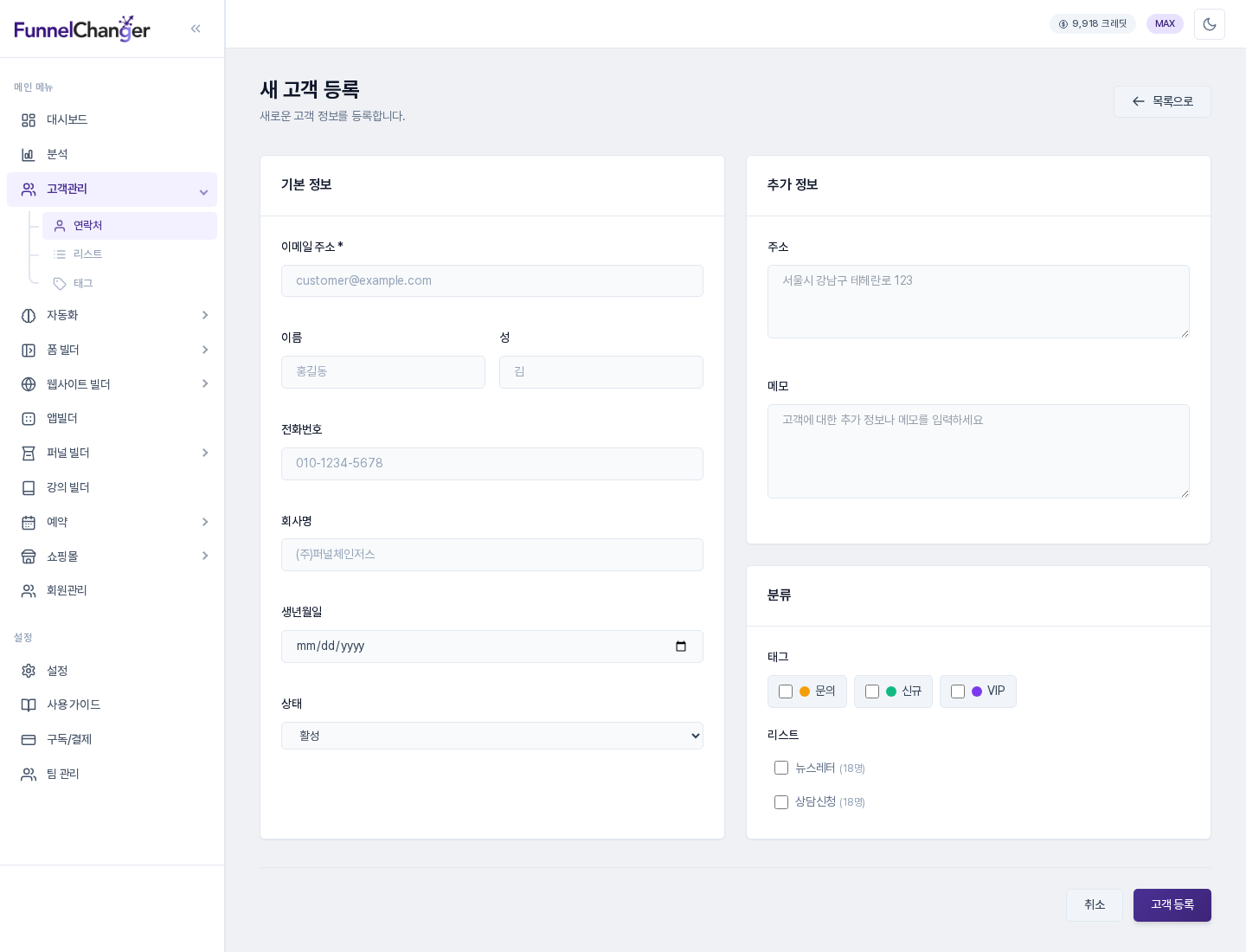Open 강의 빌더 book icon
This screenshot has width=1246, height=952.
29,488
